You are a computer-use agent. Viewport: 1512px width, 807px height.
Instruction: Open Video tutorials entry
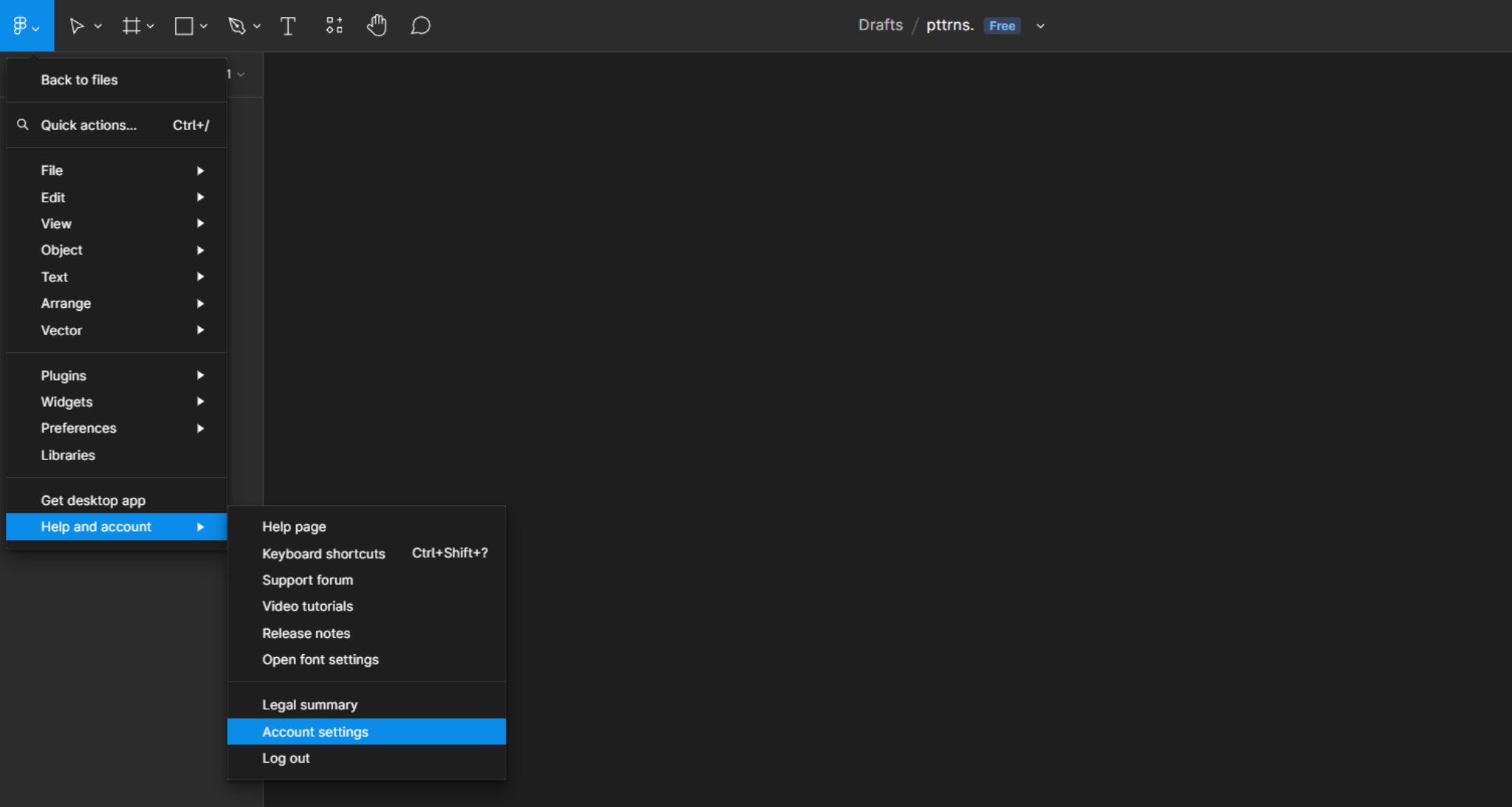pyautogui.click(x=367, y=606)
